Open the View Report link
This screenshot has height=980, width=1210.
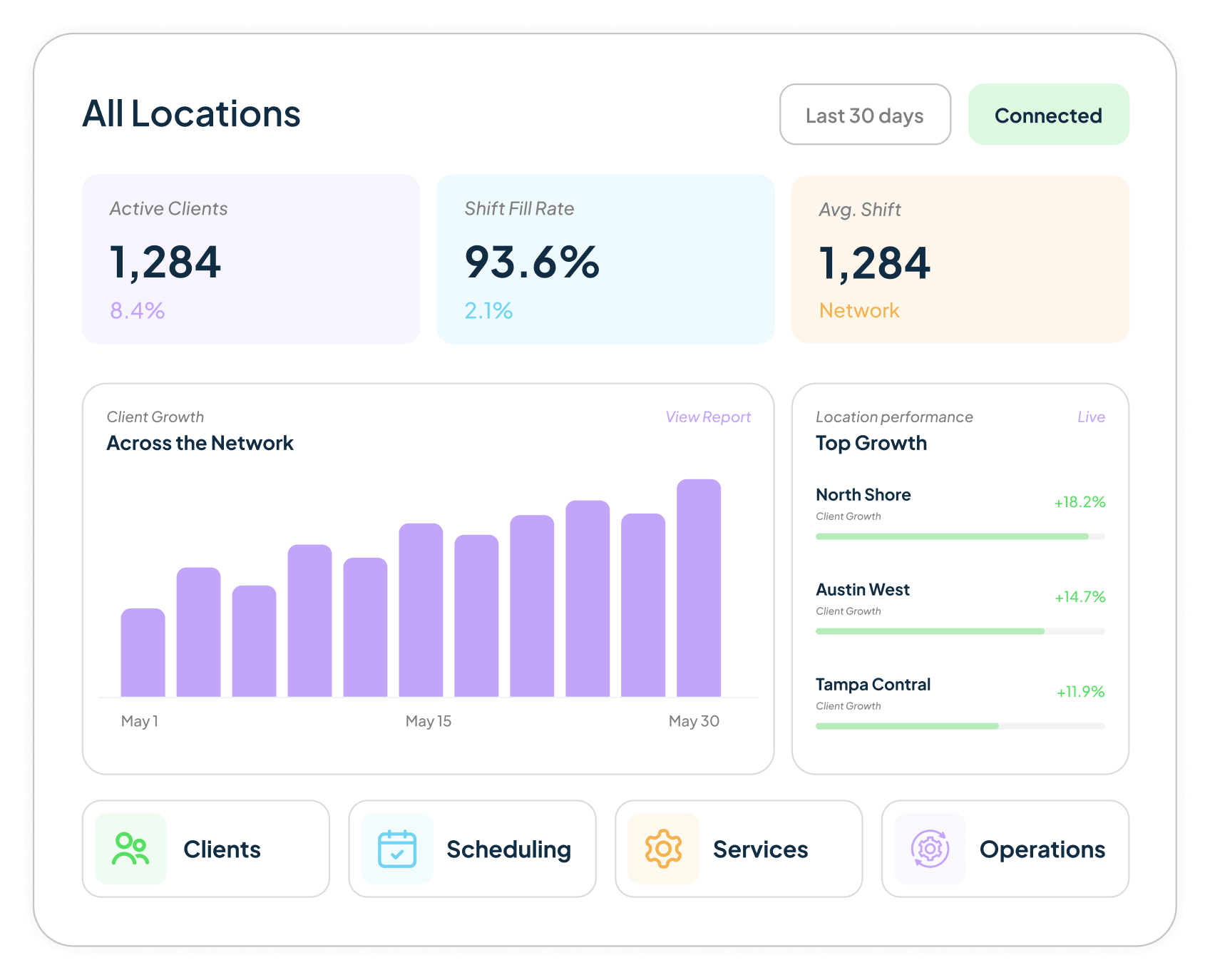pyautogui.click(x=708, y=417)
